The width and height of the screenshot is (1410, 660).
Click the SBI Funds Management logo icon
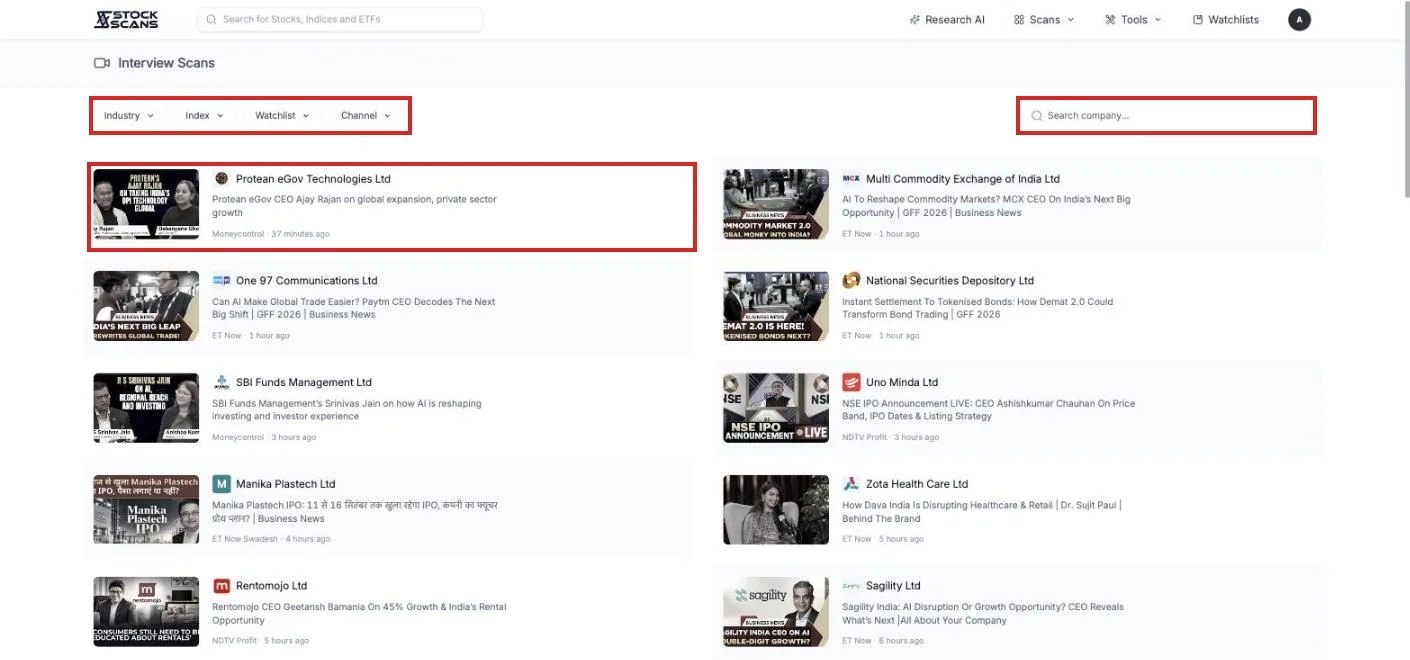point(221,382)
